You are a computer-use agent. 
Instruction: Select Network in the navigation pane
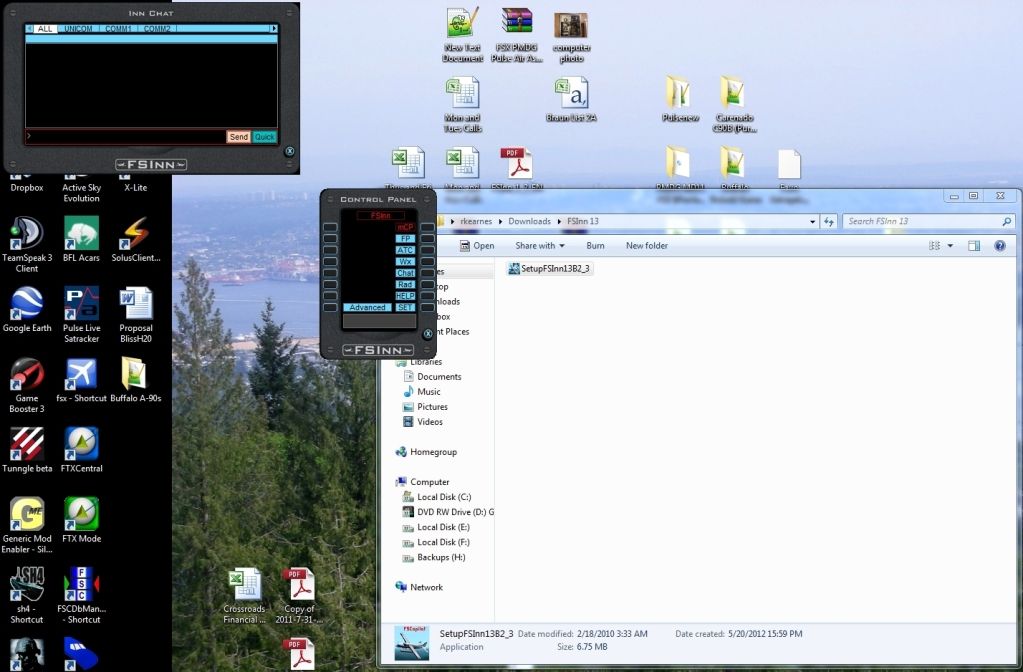[419, 587]
